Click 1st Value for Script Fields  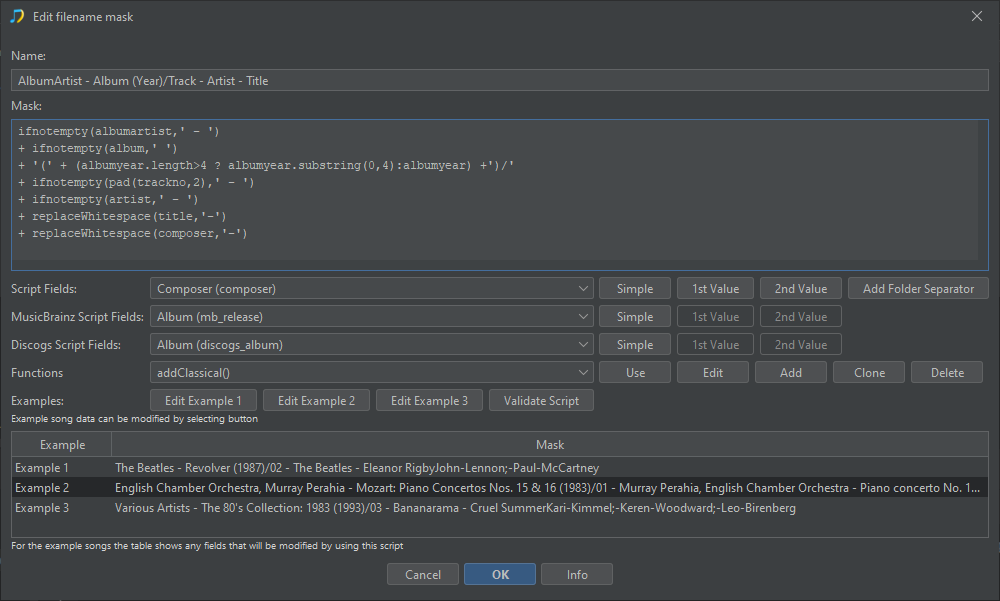click(x=715, y=289)
